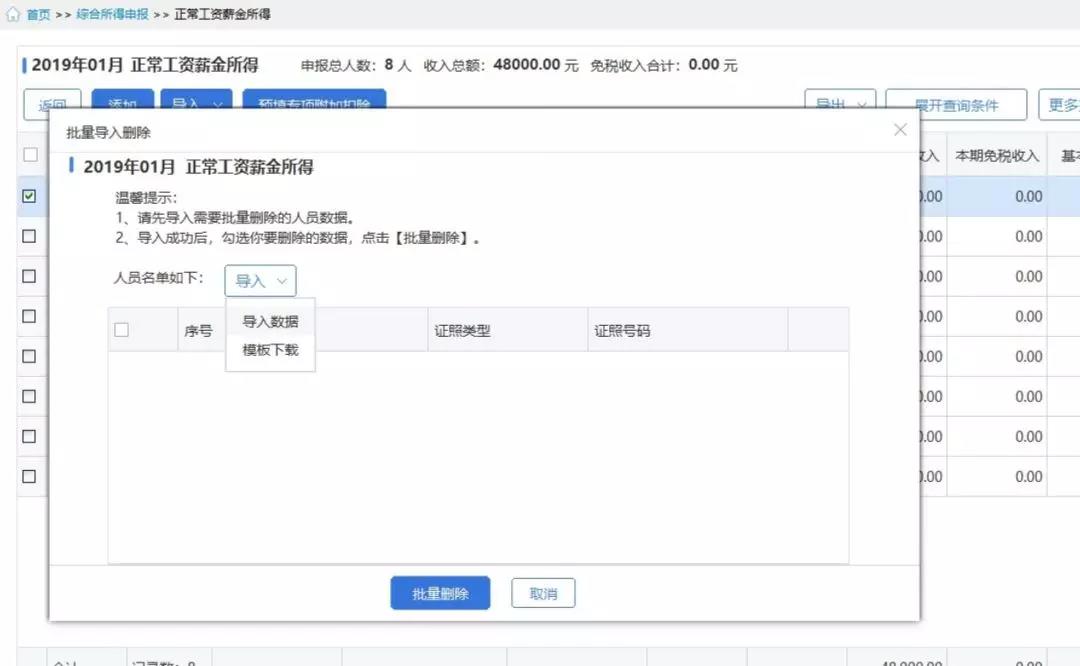Open the 导入 dropdown inside the dialog
Image resolution: width=1080 pixels, height=666 pixels.
[259, 281]
